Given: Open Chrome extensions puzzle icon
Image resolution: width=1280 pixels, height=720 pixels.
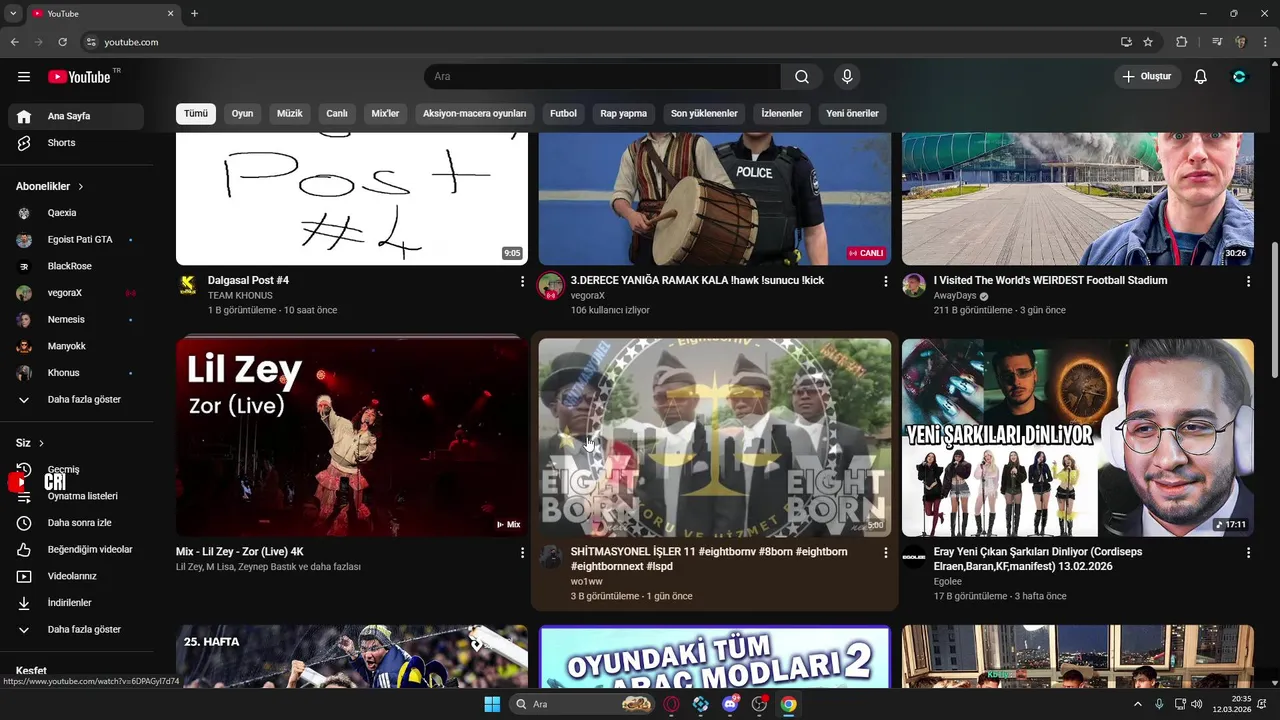Looking at the screenshot, I should click(1181, 42).
